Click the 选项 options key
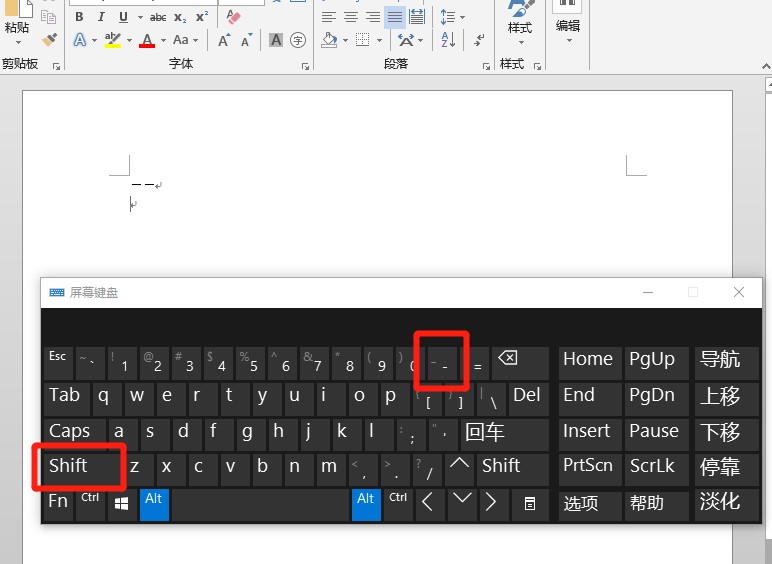Screen dimensions: 772x564 (x=590, y=504)
